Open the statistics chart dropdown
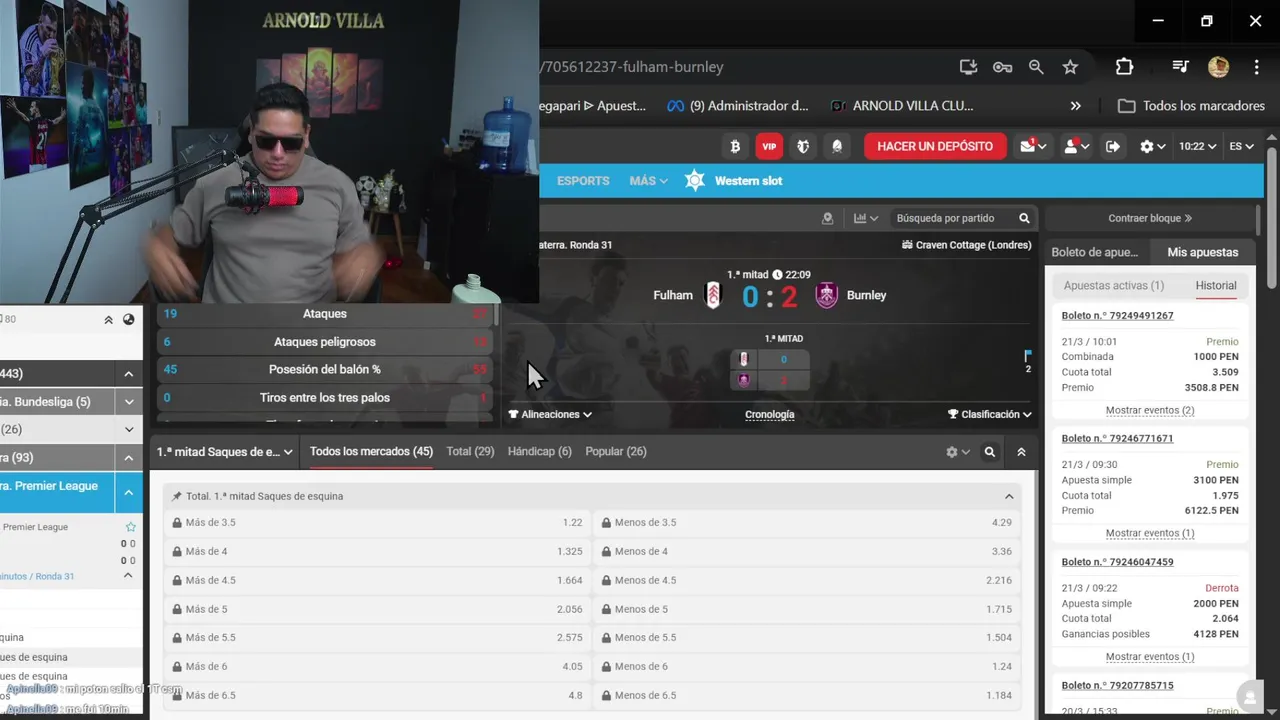The height and width of the screenshot is (720, 1280). [x=866, y=218]
